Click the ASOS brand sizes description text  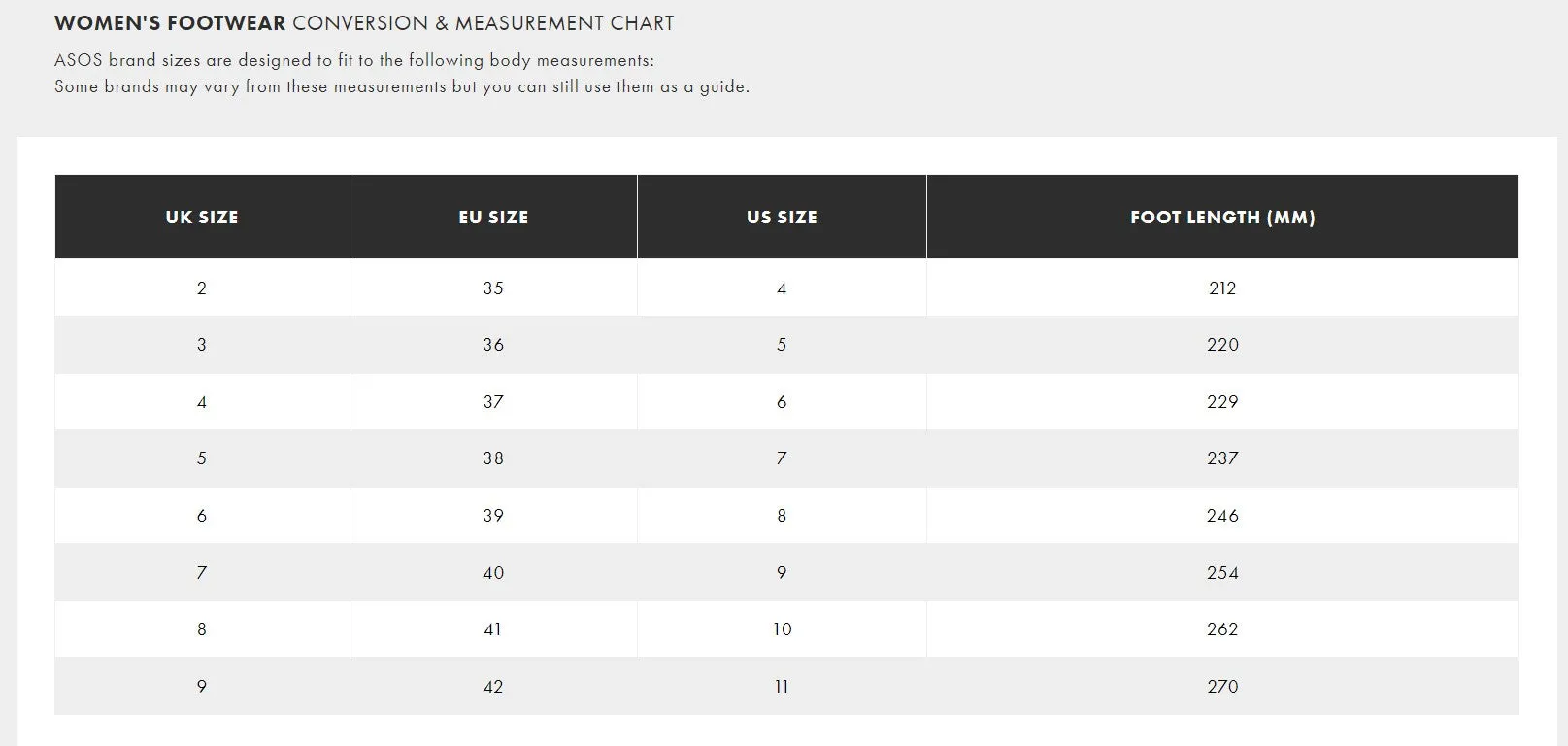402,74
